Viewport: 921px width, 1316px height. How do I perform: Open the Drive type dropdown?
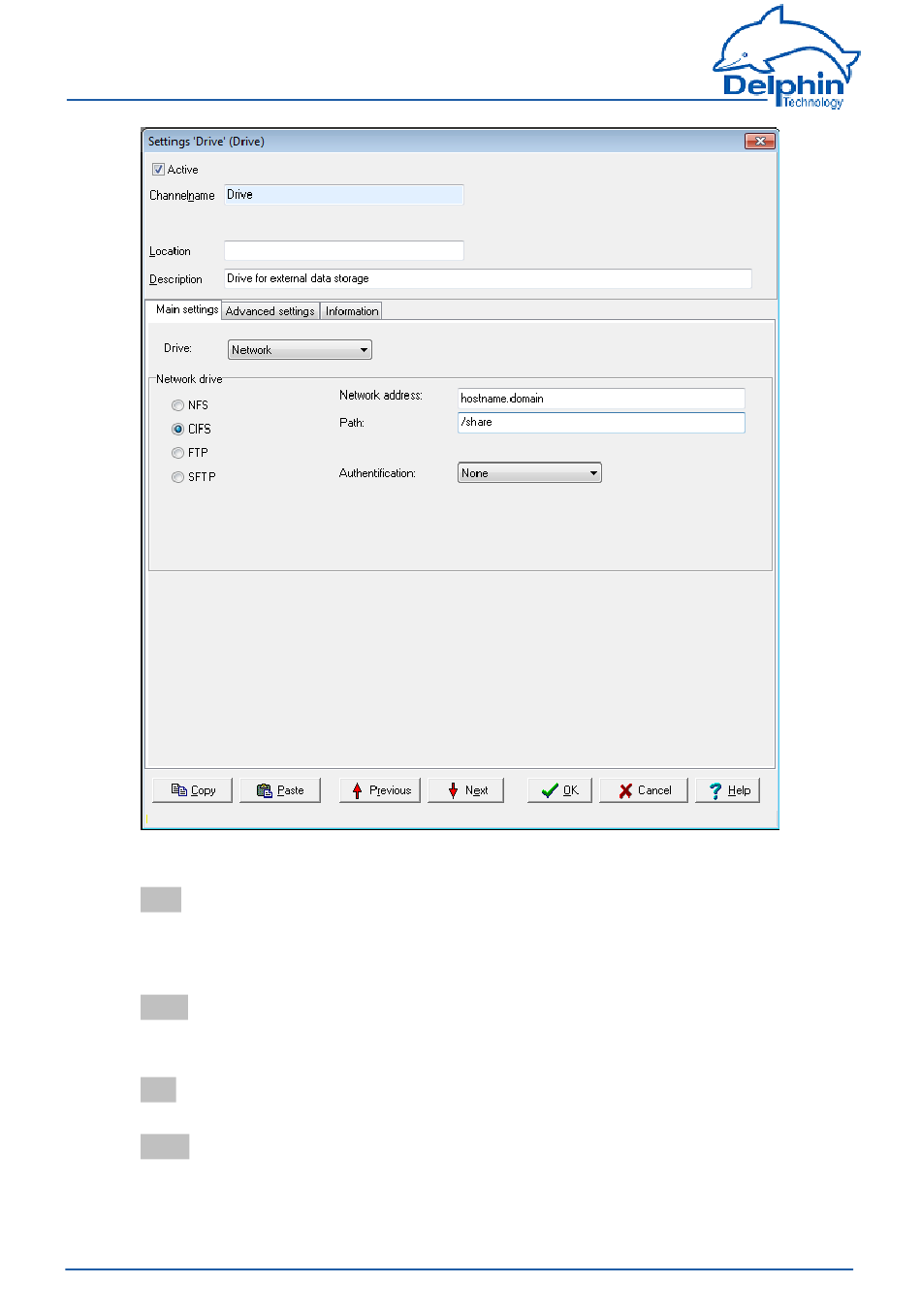pos(300,350)
